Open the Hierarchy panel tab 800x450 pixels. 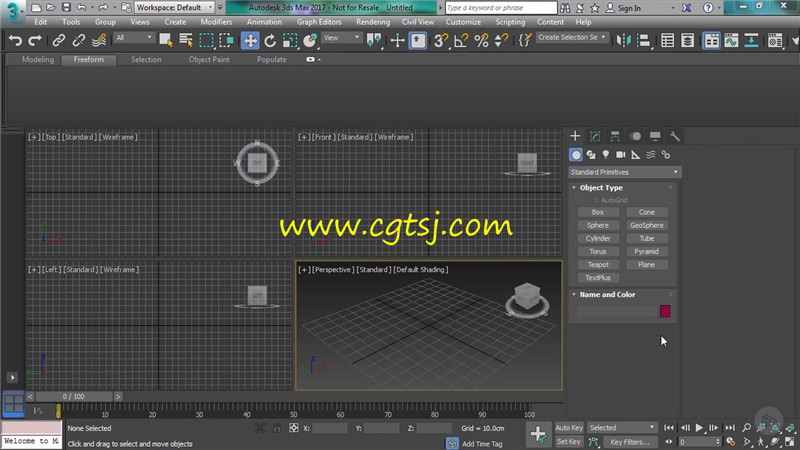click(x=615, y=136)
